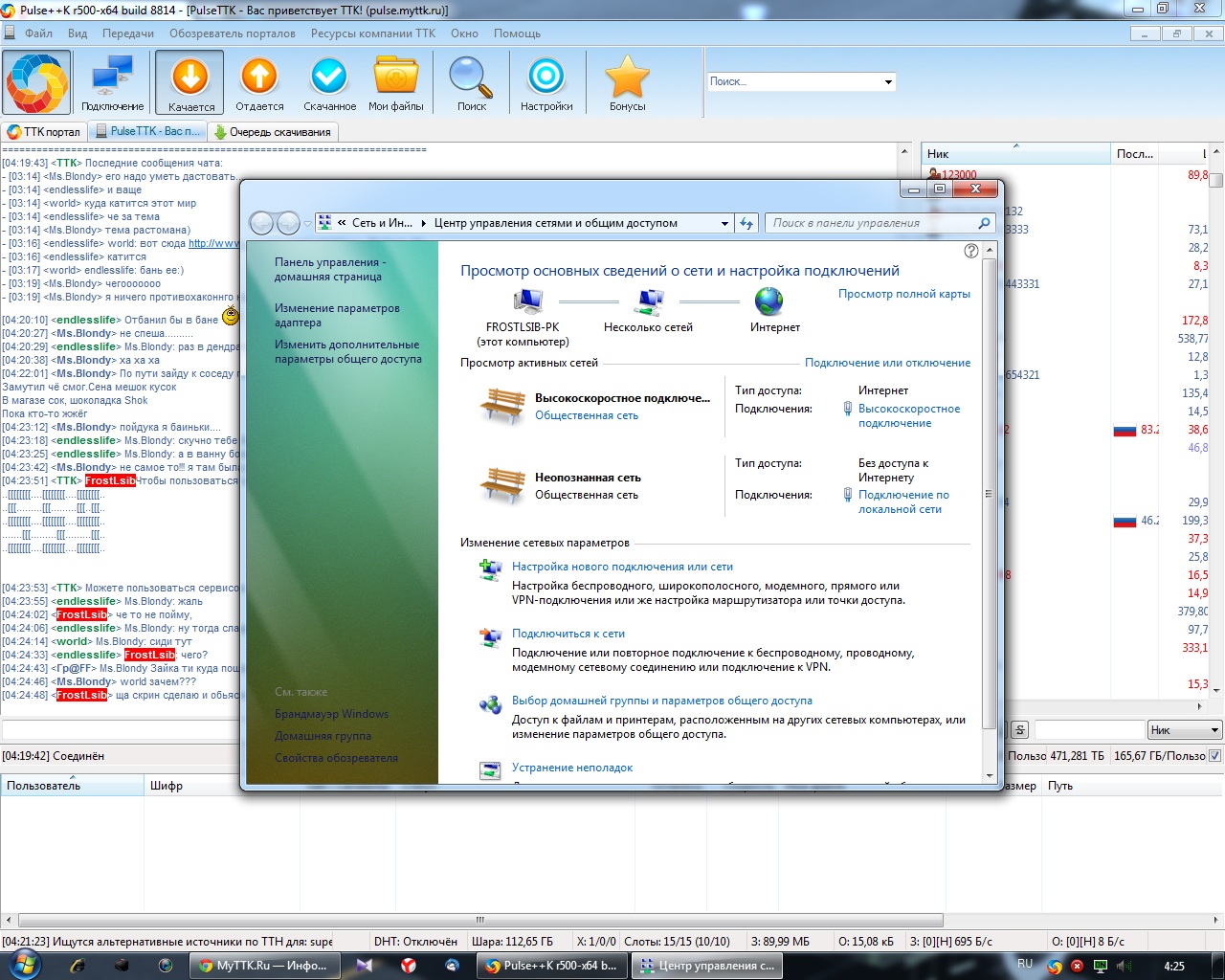Click the Несколько сетей network icon
This screenshot has width=1225, height=980.
coord(650,301)
